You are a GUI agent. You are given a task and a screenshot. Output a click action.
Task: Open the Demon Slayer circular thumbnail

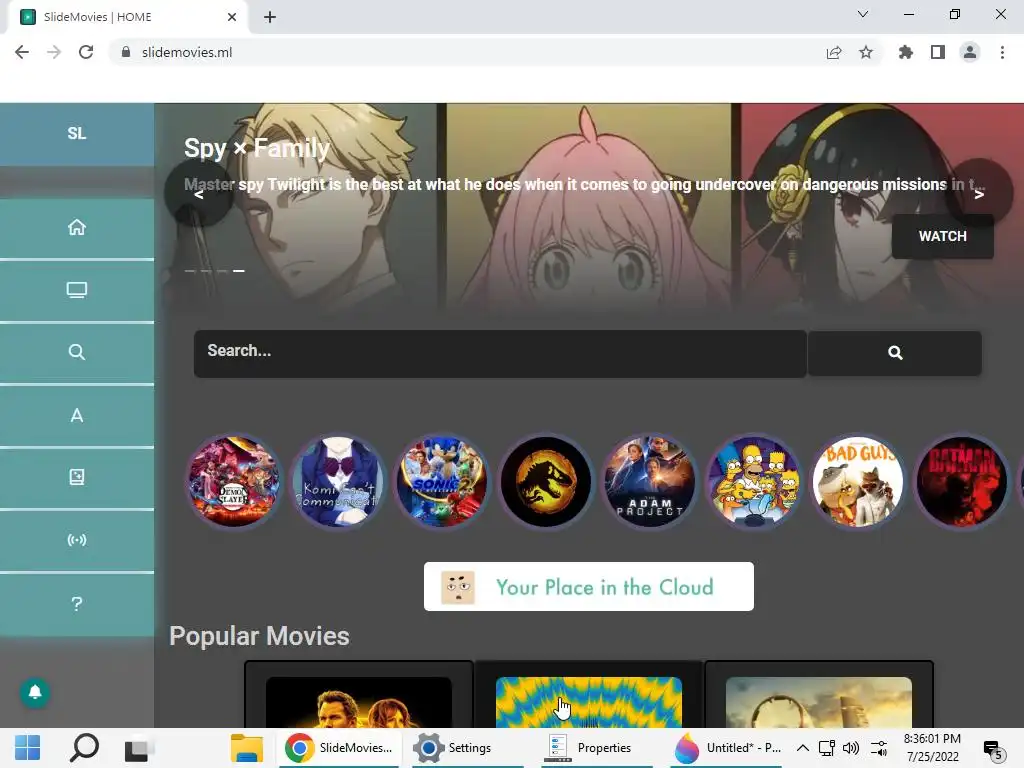pyautogui.click(x=233, y=482)
